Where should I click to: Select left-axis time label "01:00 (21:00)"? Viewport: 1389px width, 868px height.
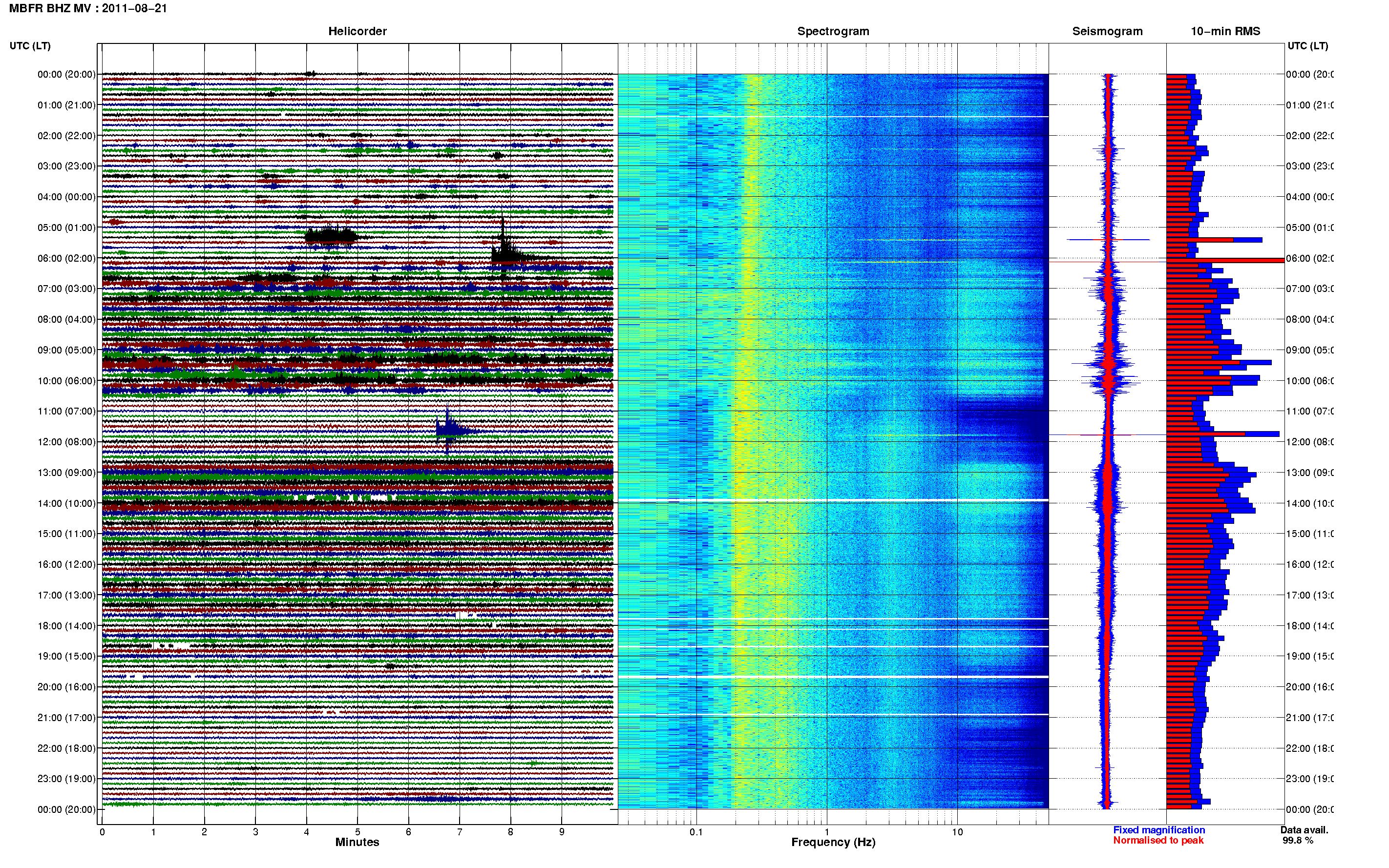(x=66, y=105)
